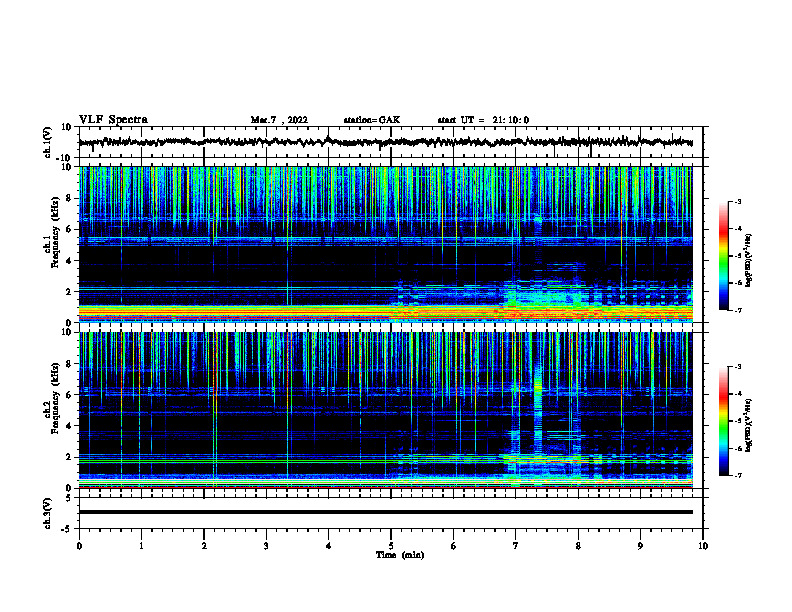Screen dimensions: 792x612
Task: Click the ch.1 "Frequency (kHz)" axis label
Action: tap(55, 232)
